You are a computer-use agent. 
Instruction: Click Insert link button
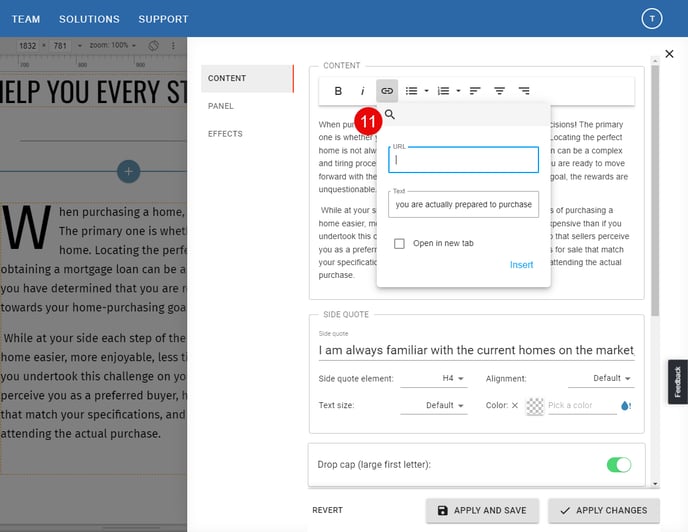tap(521, 265)
